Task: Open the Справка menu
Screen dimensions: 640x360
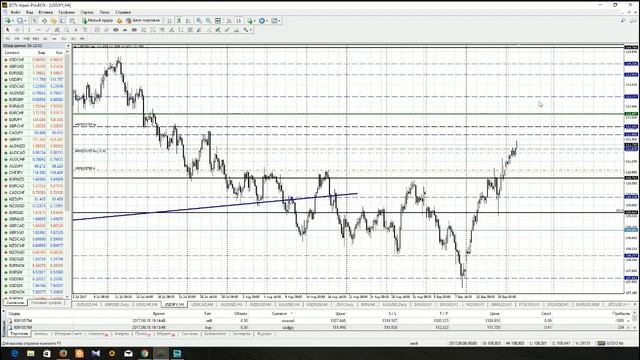Action: tap(123, 12)
